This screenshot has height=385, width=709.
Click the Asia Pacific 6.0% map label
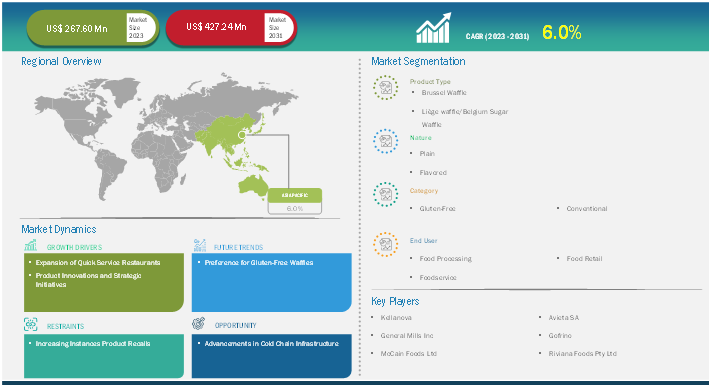pyautogui.click(x=295, y=201)
